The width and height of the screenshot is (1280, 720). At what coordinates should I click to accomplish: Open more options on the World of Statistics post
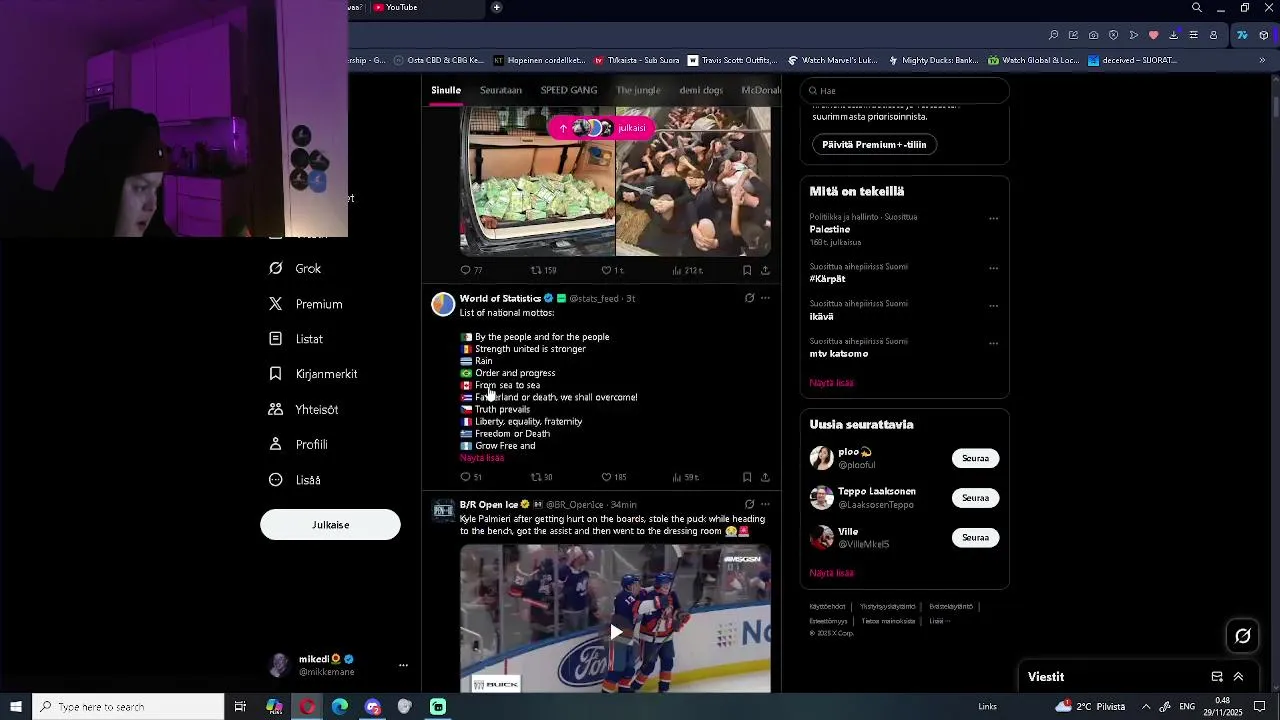tap(765, 298)
